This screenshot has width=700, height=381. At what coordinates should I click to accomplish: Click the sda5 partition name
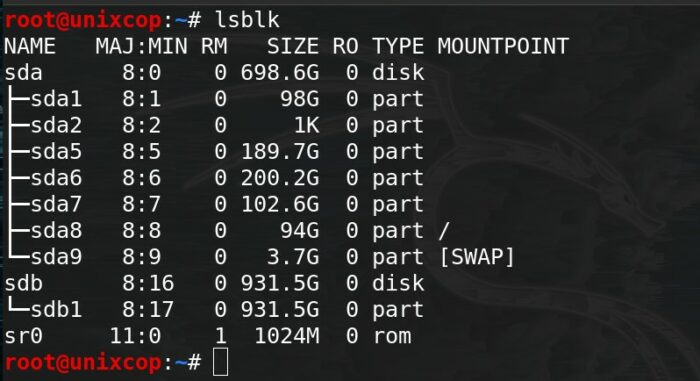point(56,151)
